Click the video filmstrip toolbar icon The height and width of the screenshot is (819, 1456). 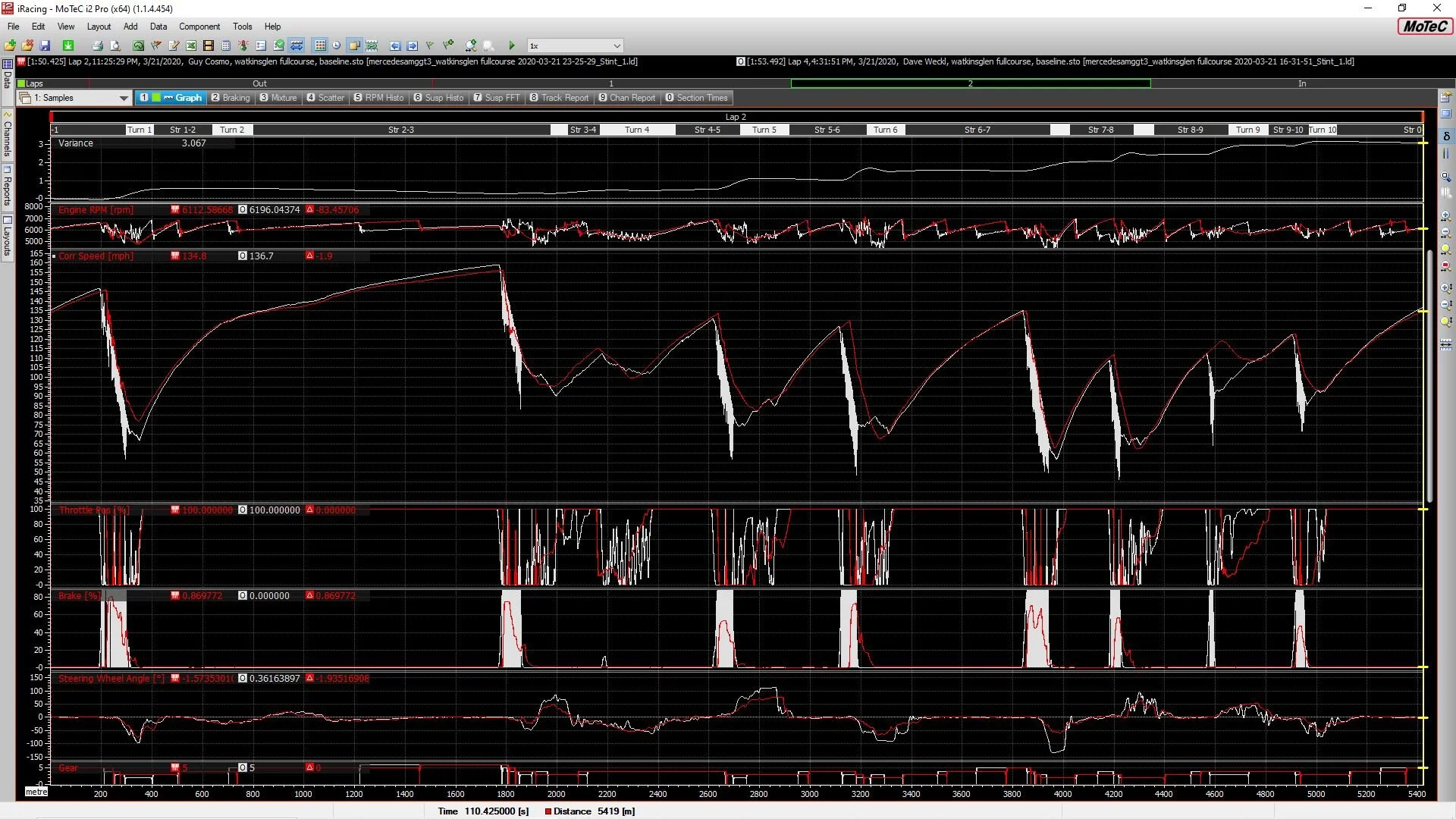[209, 46]
